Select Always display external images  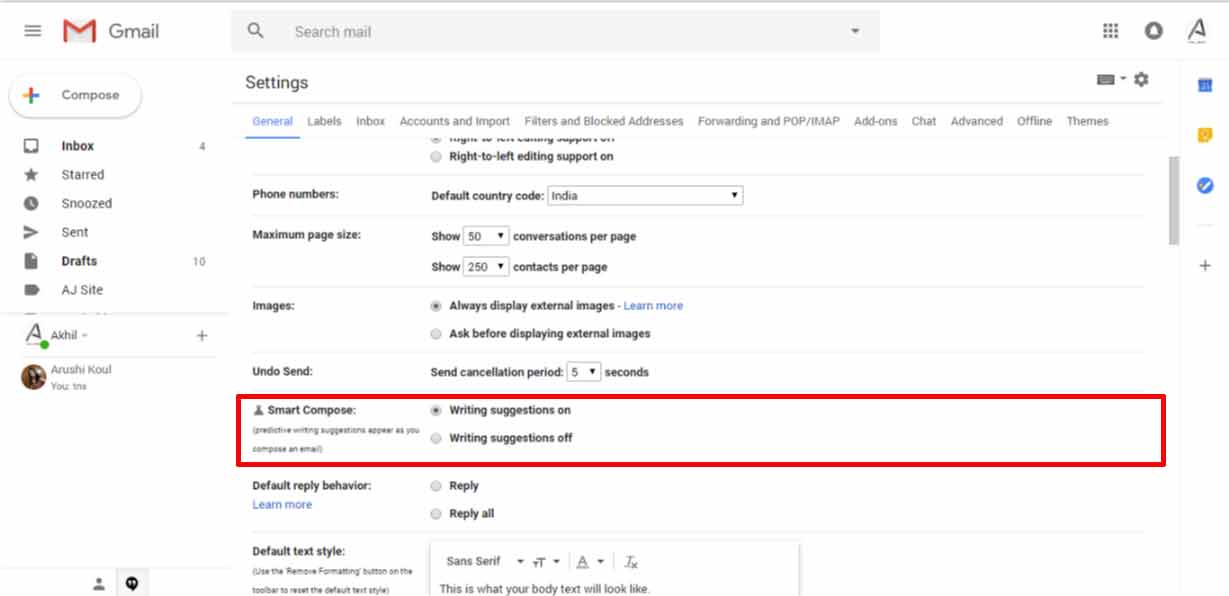point(435,306)
